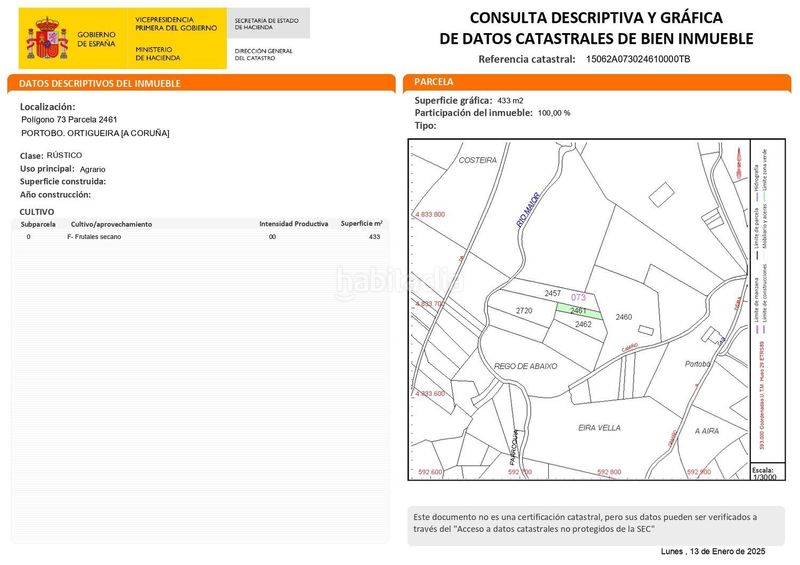Click the F- Frutales secano crop cell

[94, 237]
